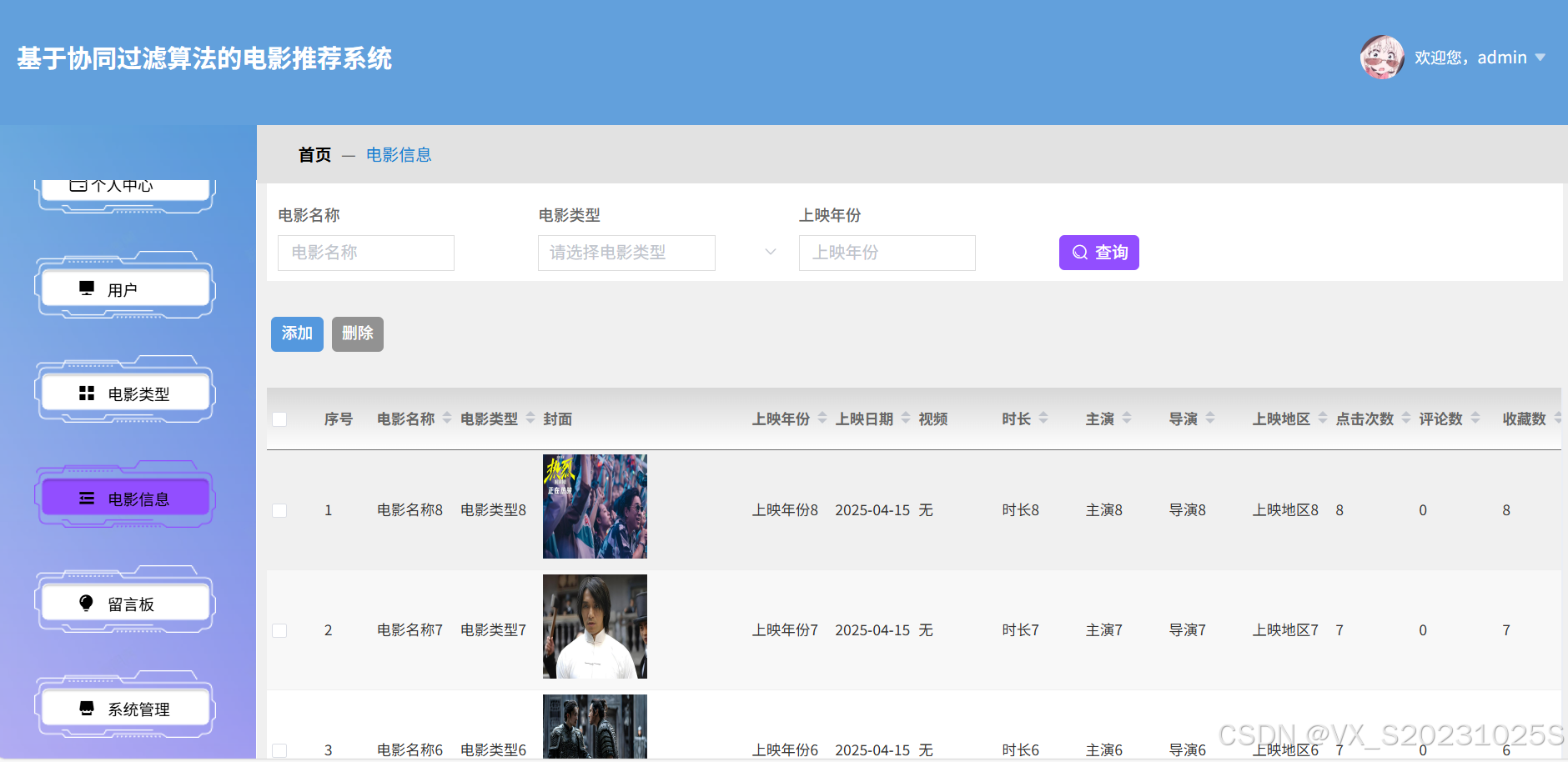Sort by the 电影类型 column arrows
This screenshot has width=1568, height=762.
(530, 418)
